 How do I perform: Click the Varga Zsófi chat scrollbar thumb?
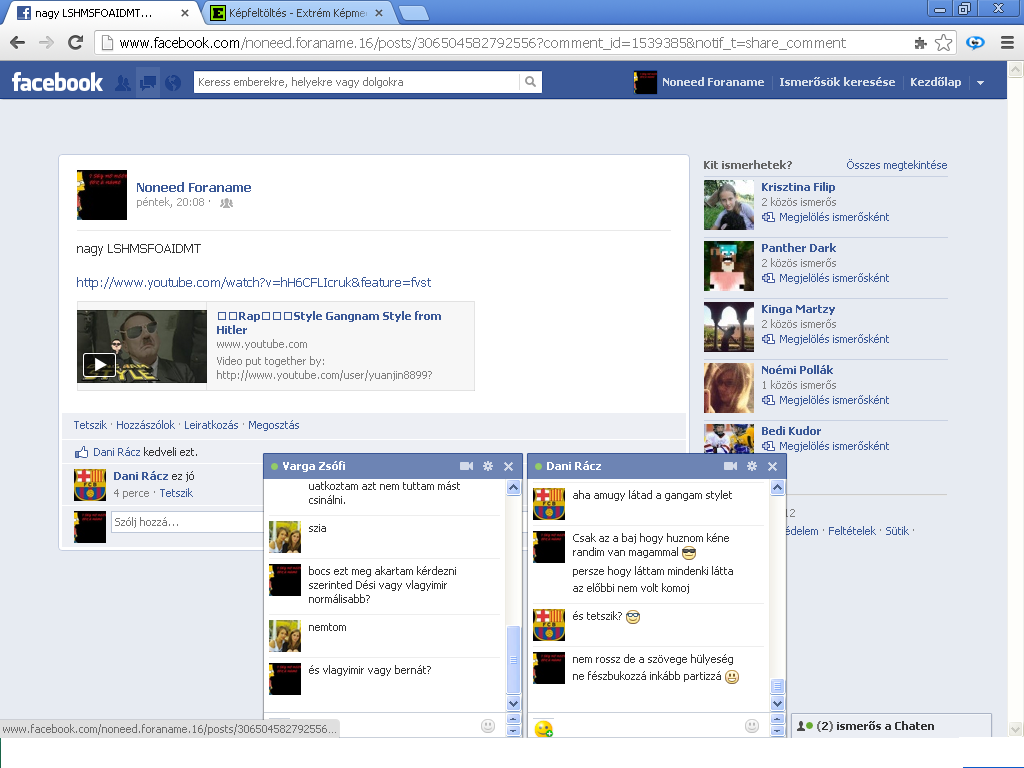tap(514, 660)
